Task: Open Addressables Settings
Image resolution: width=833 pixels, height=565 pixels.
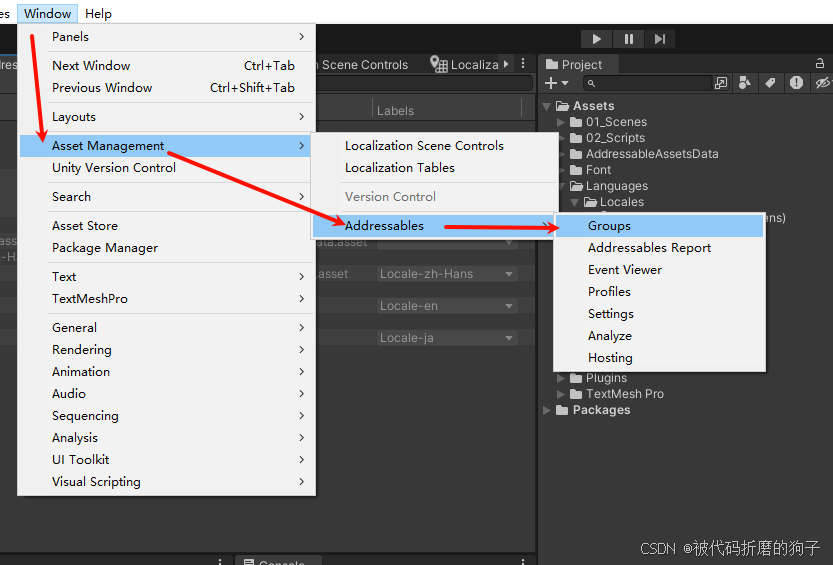Action: click(659, 314)
